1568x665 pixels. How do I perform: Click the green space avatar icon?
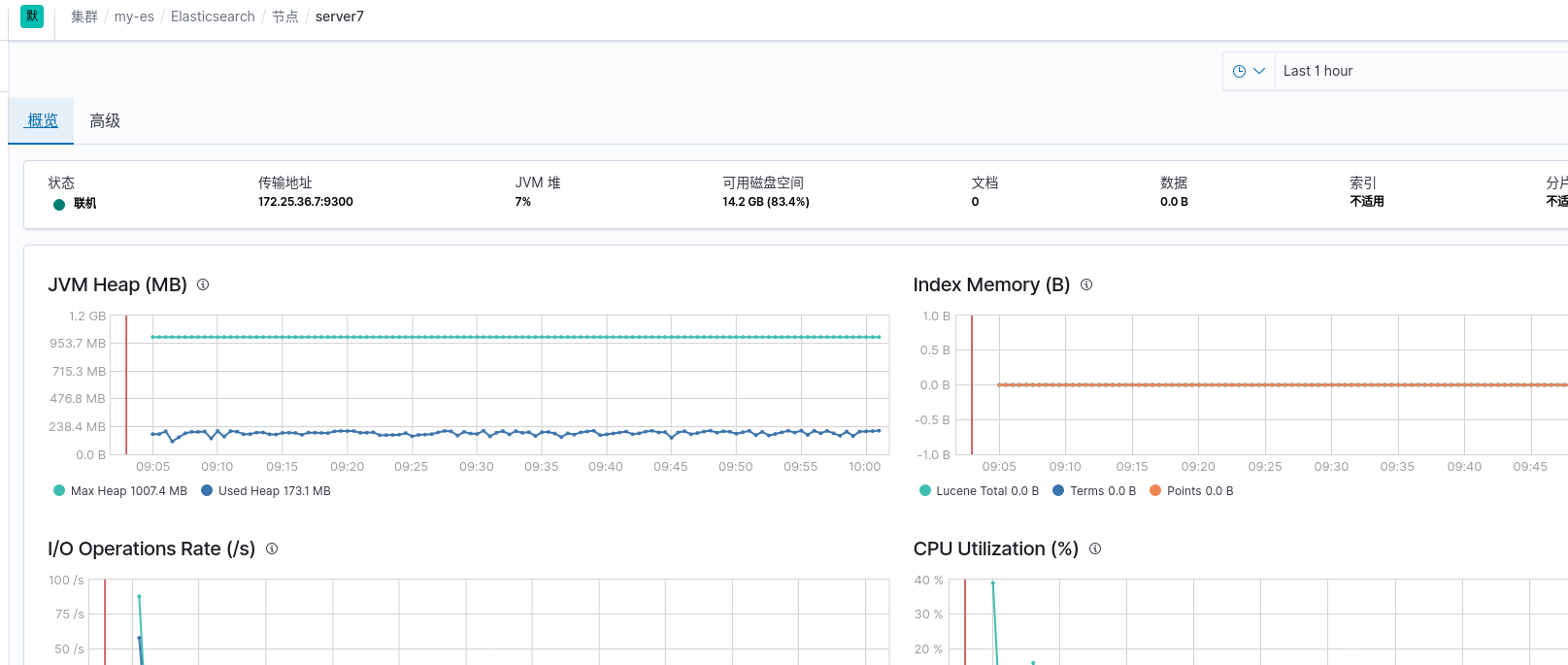click(x=32, y=17)
